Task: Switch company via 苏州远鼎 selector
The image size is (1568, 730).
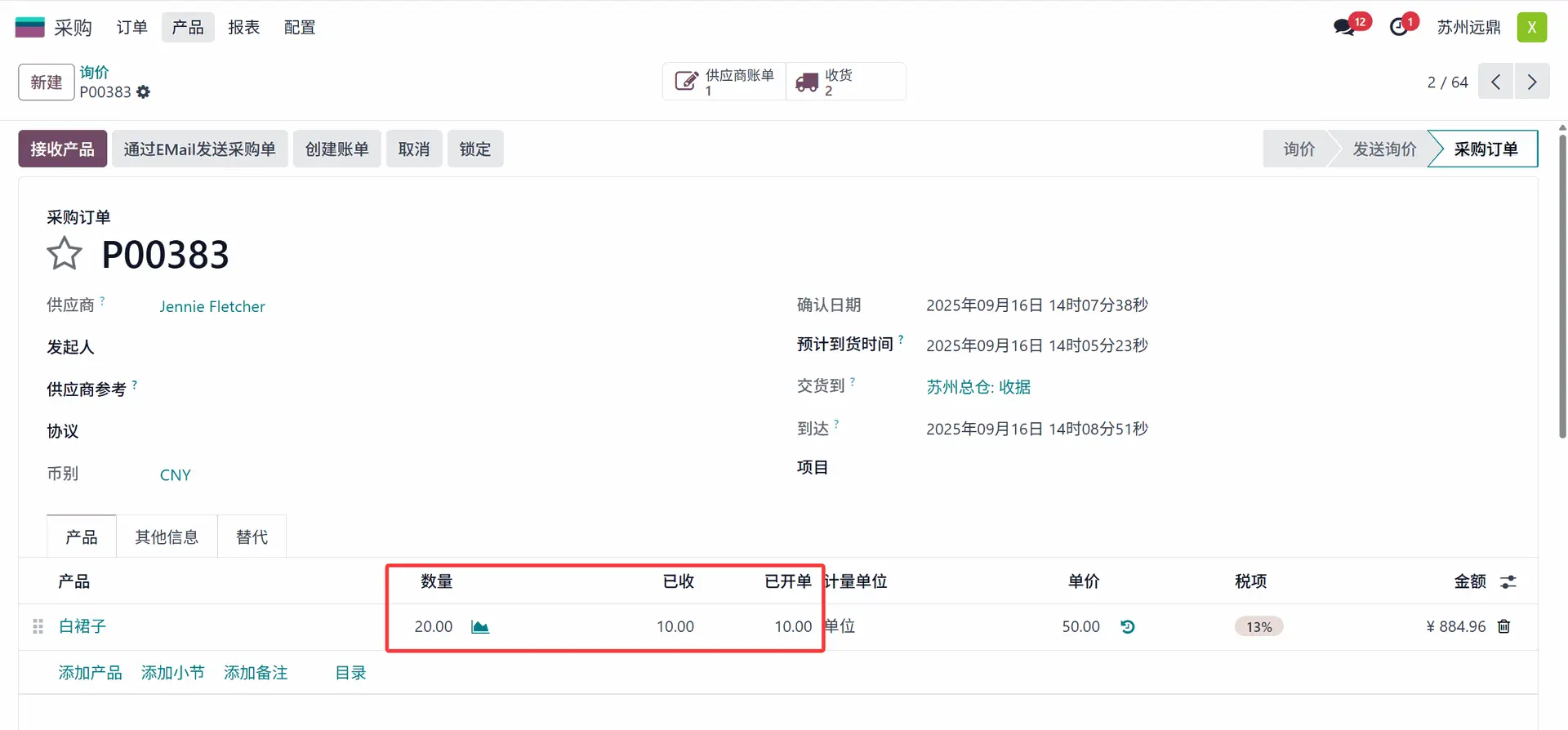Action: (x=1468, y=28)
